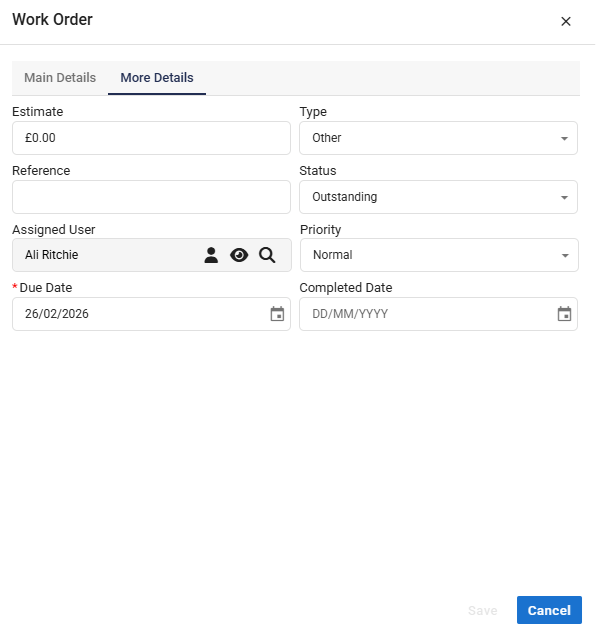Screen dimensions: 596x630
Task: Click the Due Date field showing 26/02/2026
Action: [152, 314]
